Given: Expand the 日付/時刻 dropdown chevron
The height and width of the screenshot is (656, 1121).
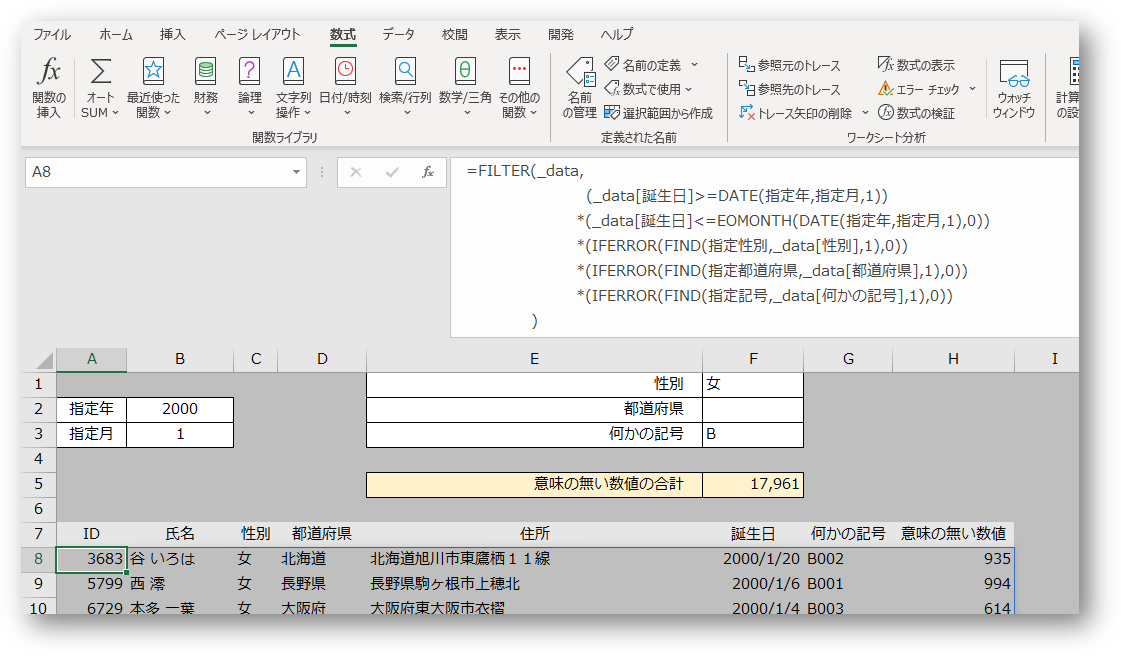Looking at the screenshot, I should 347,113.
